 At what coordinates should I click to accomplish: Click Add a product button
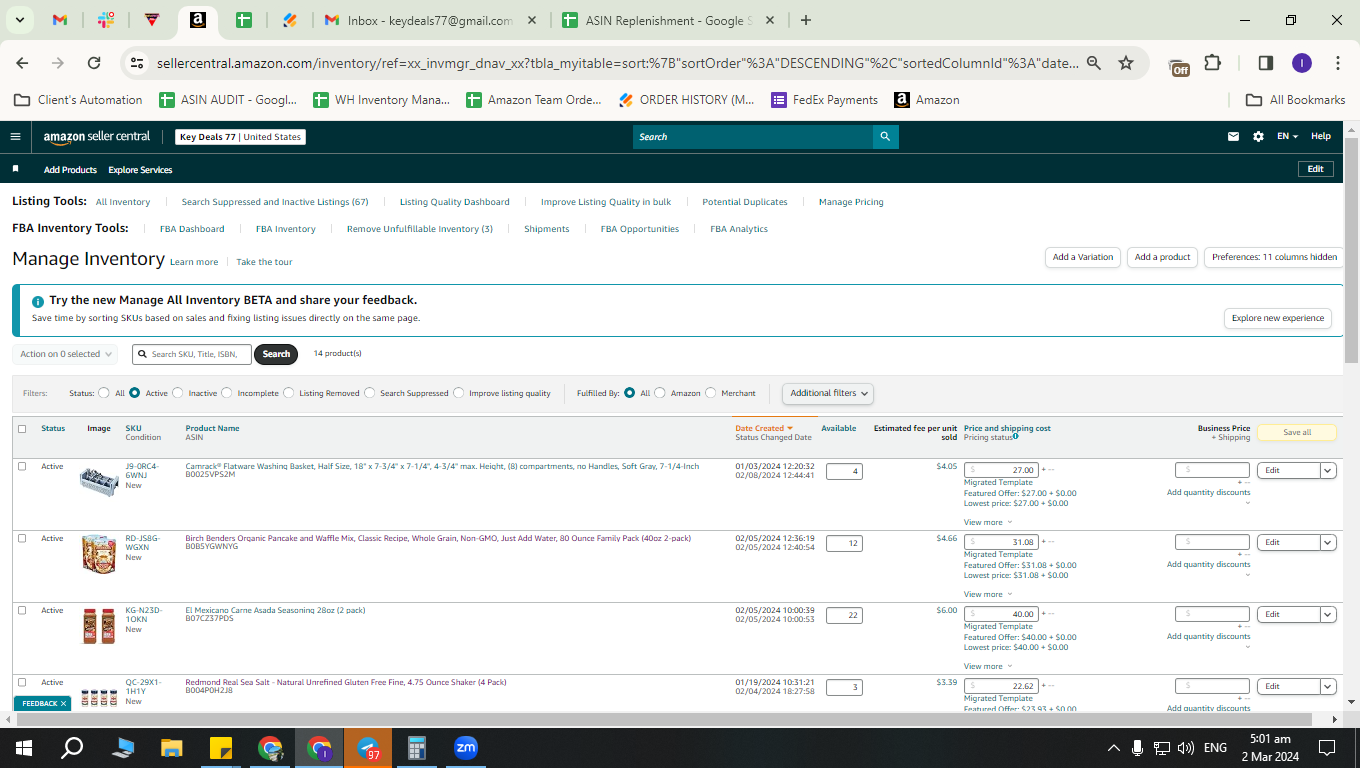tap(1163, 257)
